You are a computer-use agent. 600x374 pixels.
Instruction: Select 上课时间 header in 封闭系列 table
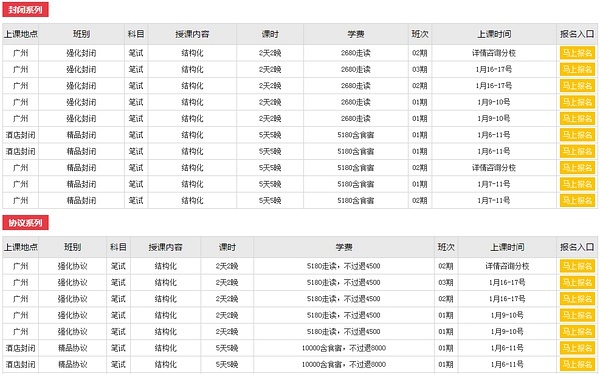coord(494,34)
